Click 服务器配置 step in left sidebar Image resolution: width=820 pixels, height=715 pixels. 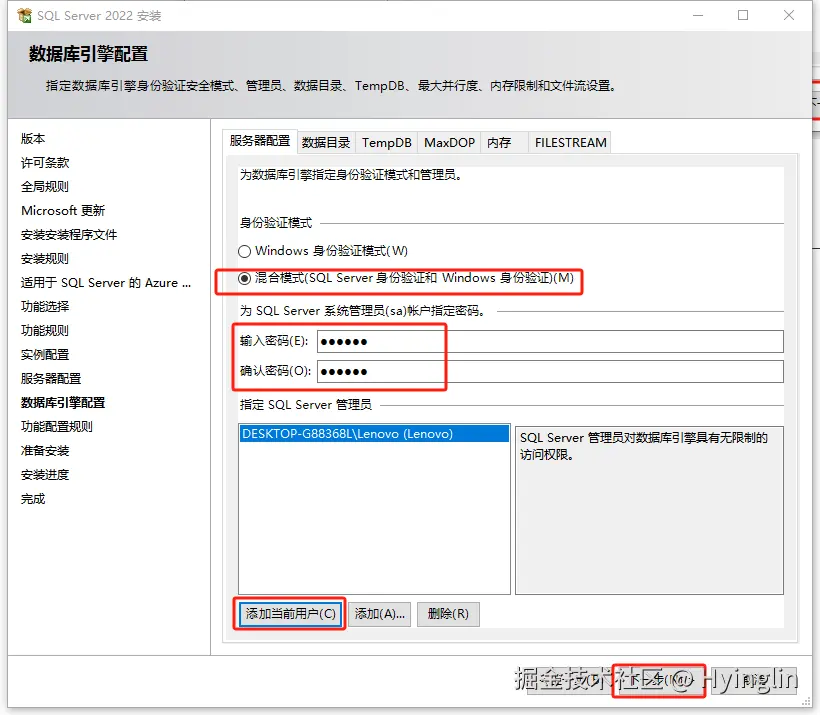[51, 379]
